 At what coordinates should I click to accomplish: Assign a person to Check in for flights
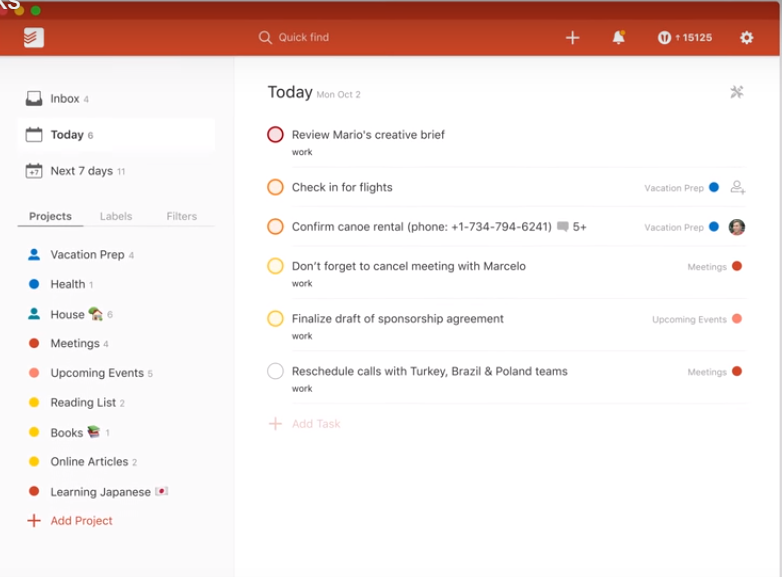[738, 188]
